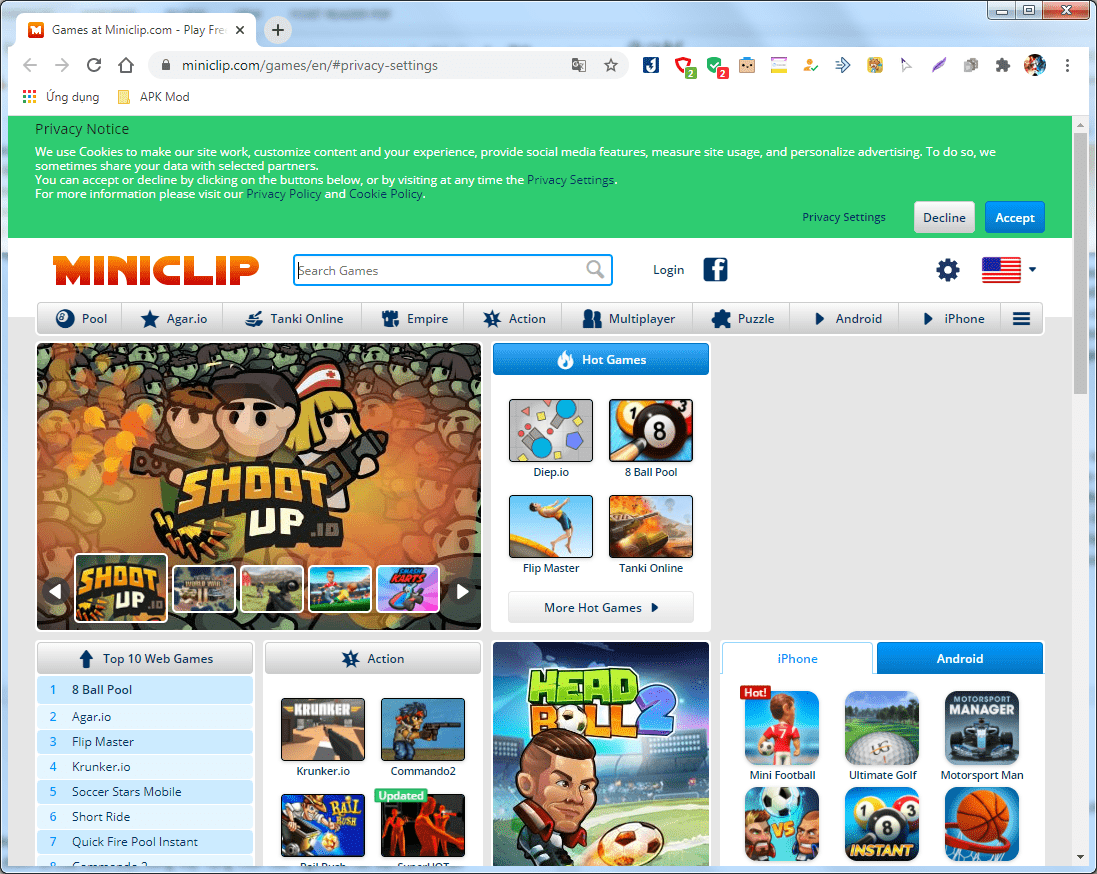Click the Login link
Screen dimensions: 1097x874
668,270
